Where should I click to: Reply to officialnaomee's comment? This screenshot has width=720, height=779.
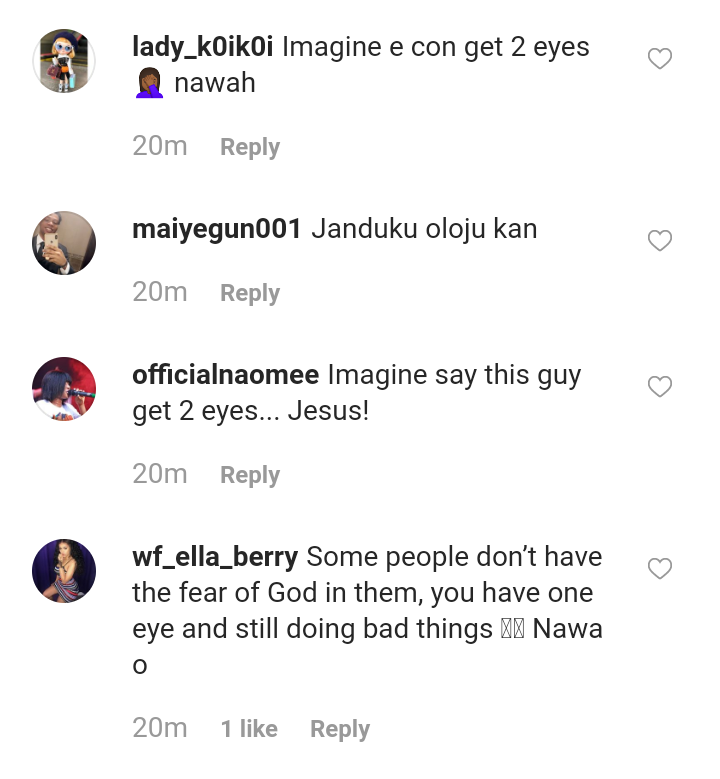250,475
